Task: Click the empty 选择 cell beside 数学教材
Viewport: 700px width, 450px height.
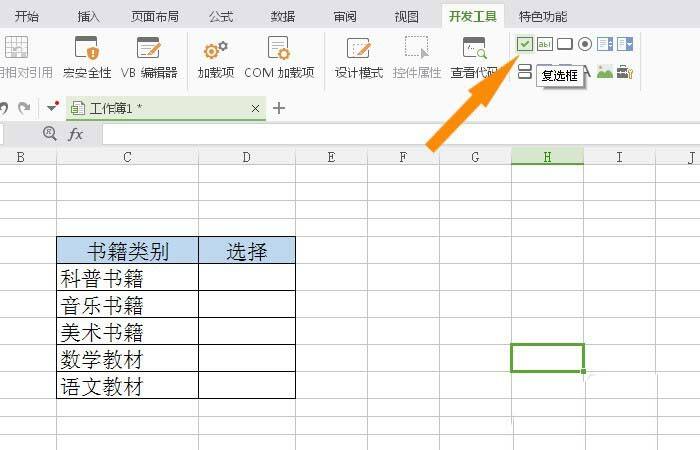Action: point(247,358)
